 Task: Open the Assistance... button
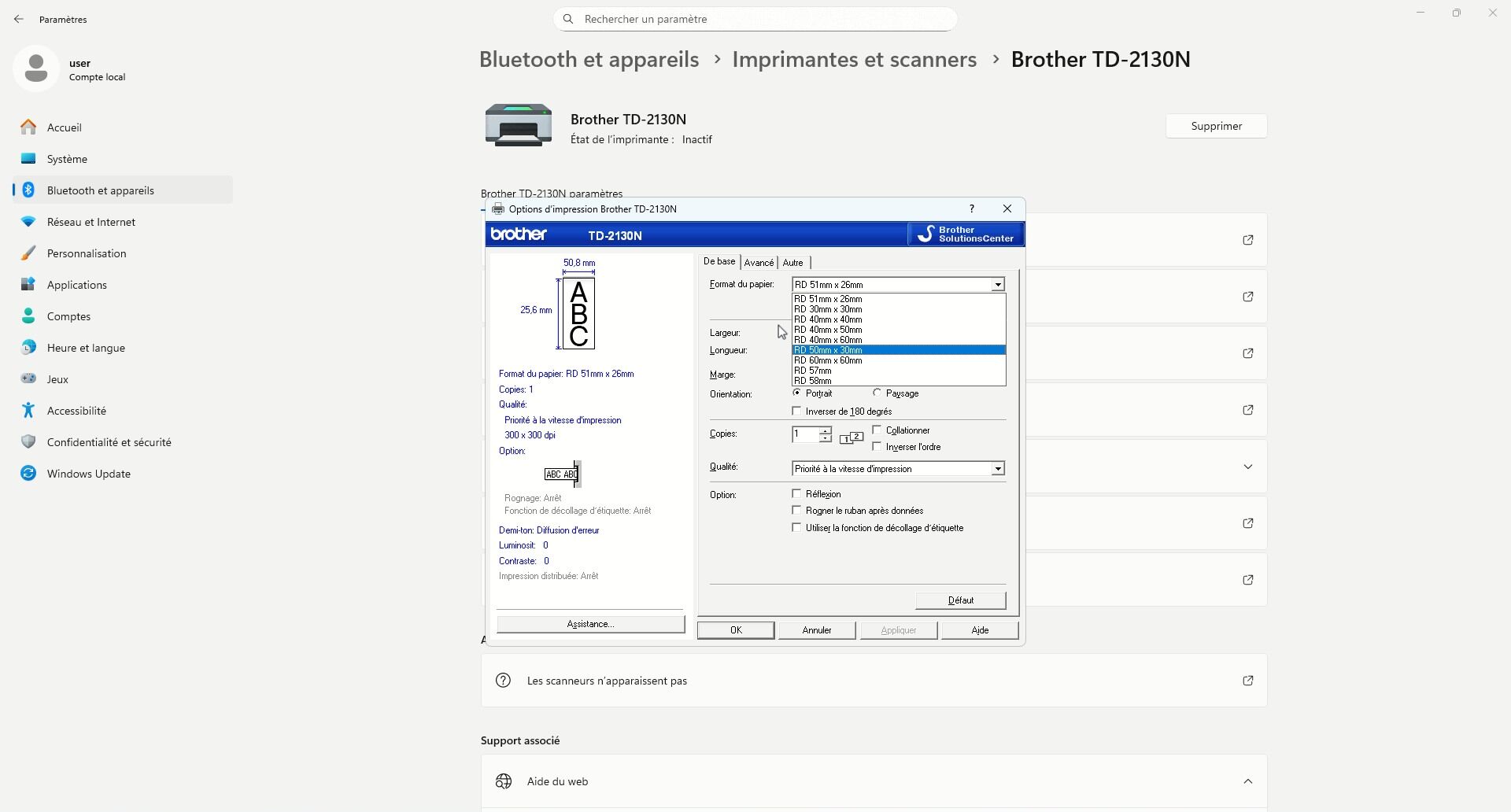pos(590,624)
